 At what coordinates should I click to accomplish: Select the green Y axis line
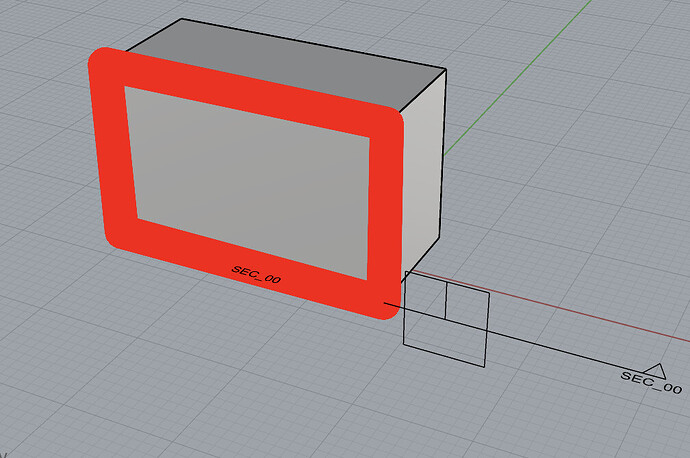click(x=518, y=77)
